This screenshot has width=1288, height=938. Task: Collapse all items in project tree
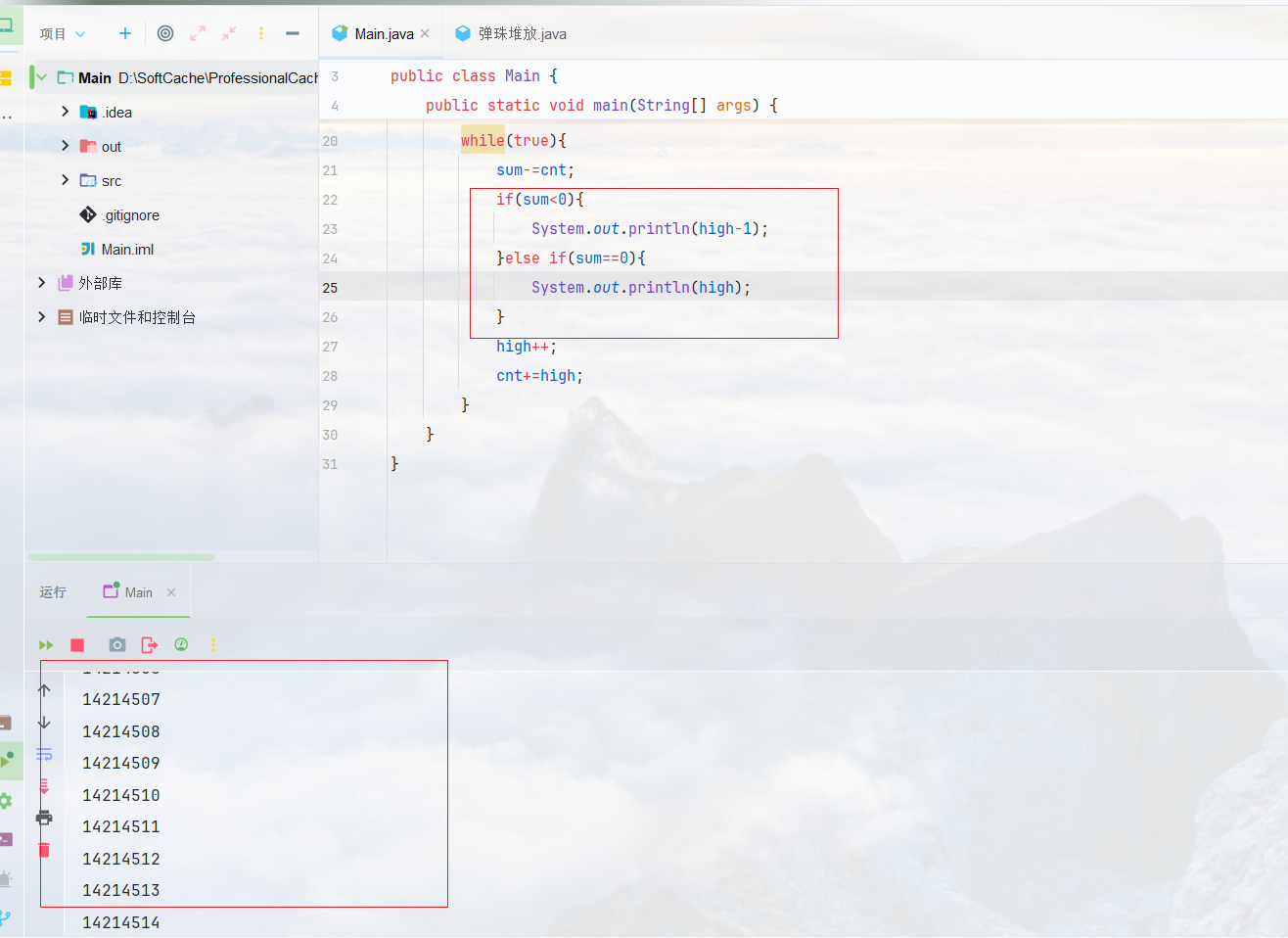click(x=229, y=33)
